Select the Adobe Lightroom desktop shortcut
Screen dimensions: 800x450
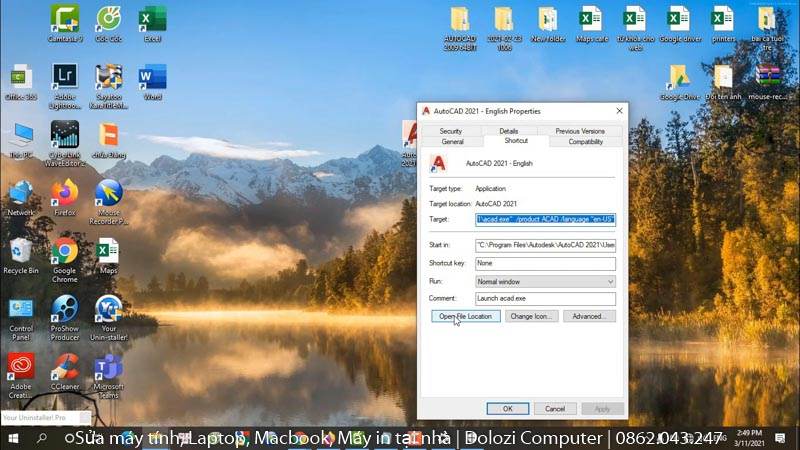[65, 78]
